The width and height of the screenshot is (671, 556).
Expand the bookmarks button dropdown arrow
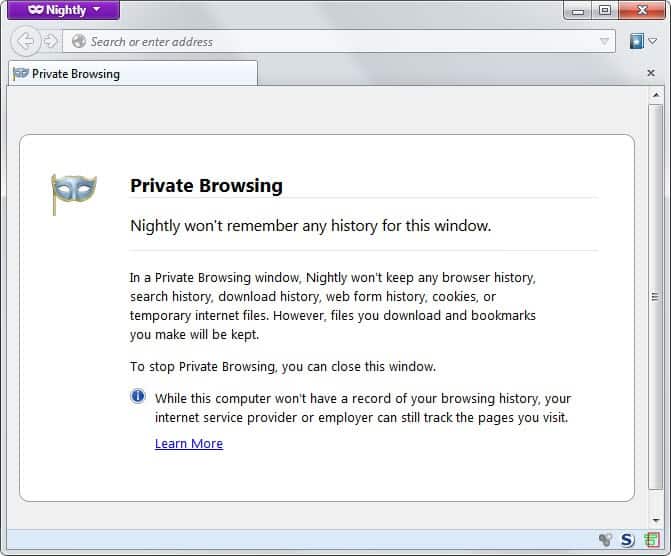click(653, 42)
